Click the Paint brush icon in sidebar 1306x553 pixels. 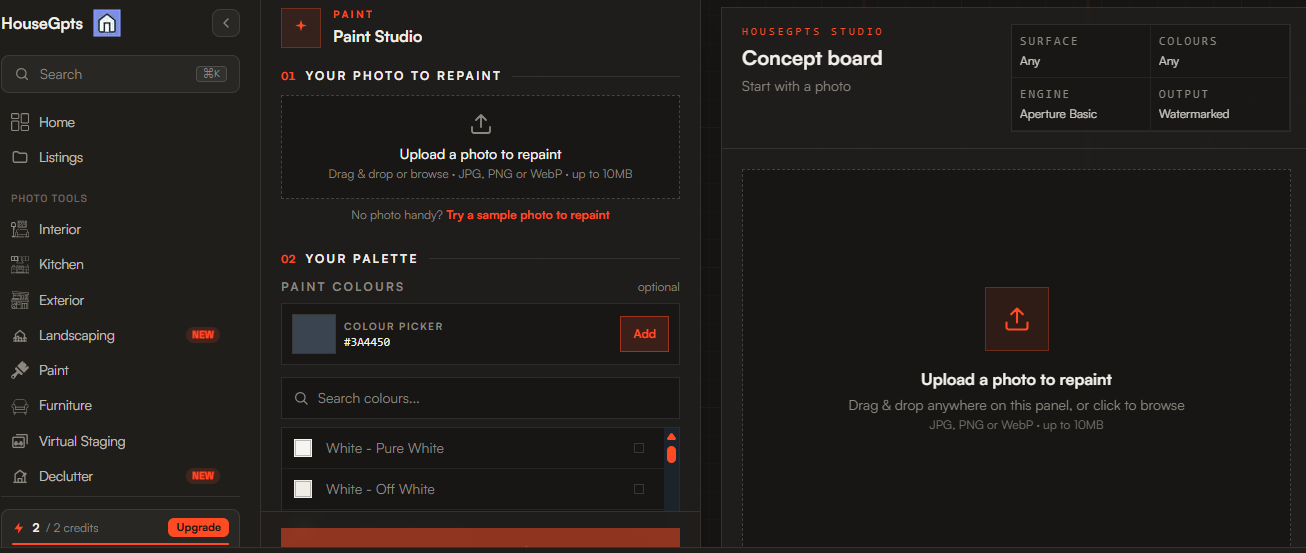tap(20, 370)
